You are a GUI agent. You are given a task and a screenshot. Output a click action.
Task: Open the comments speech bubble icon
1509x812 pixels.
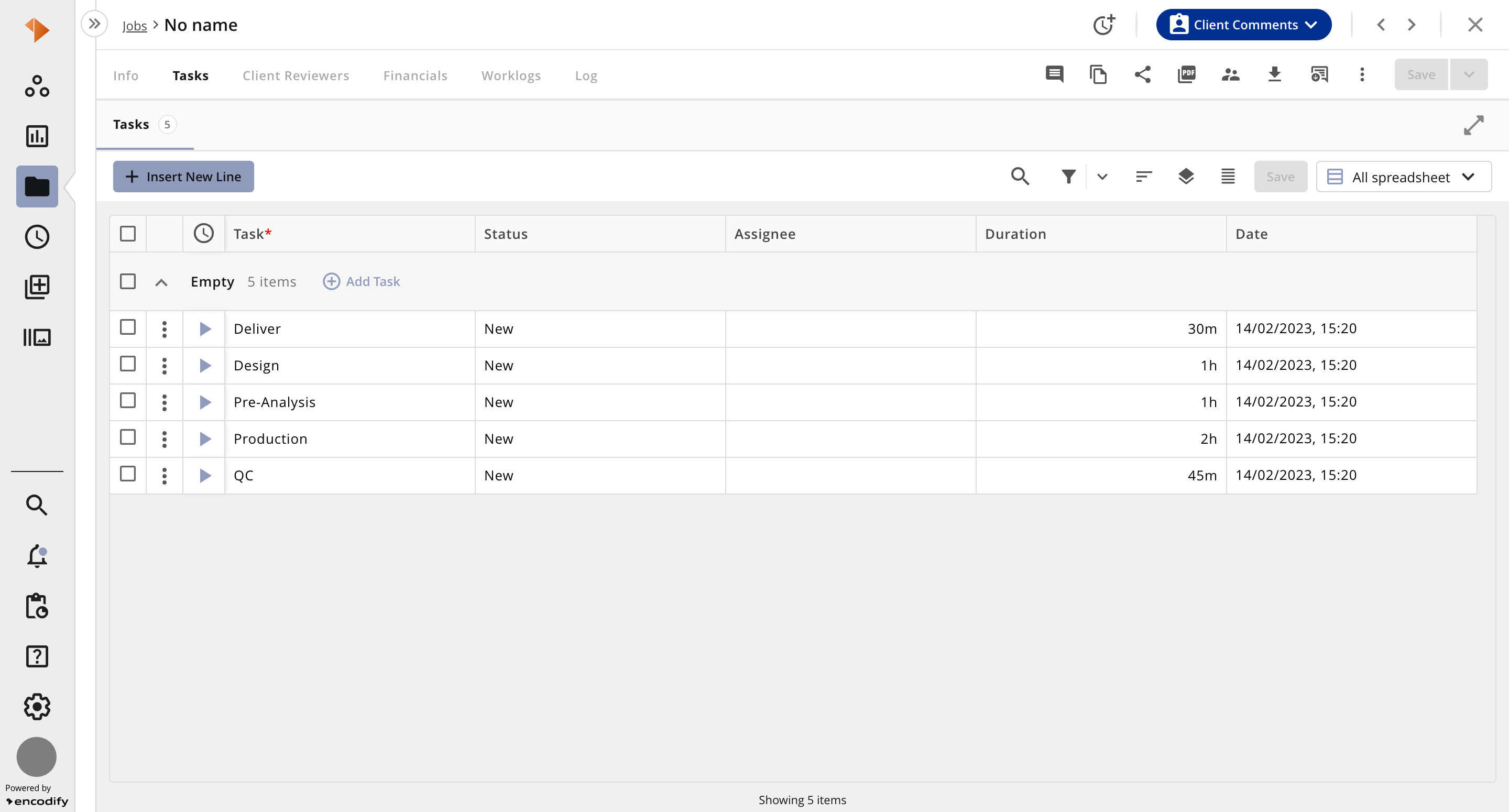(x=1054, y=74)
